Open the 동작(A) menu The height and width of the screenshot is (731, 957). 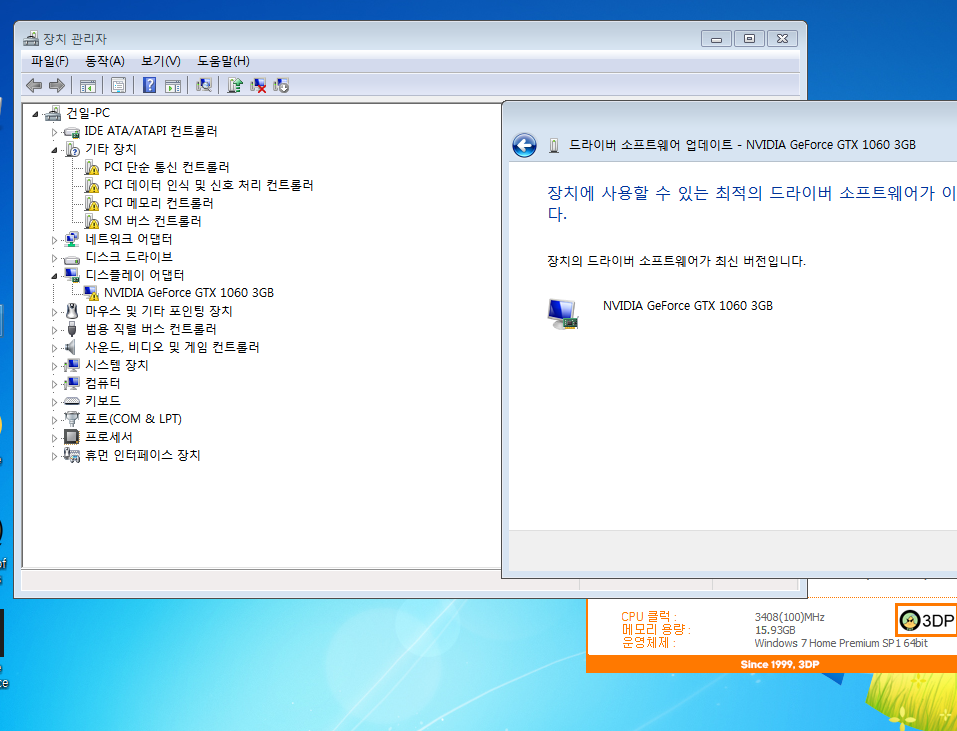[105, 61]
